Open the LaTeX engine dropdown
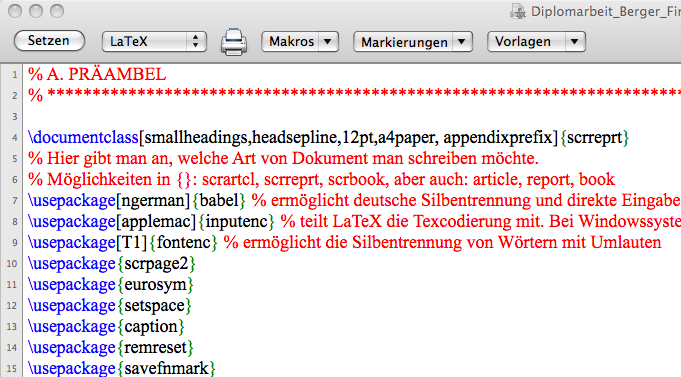Screen dimensions: 681x377 tap(154, 42)
